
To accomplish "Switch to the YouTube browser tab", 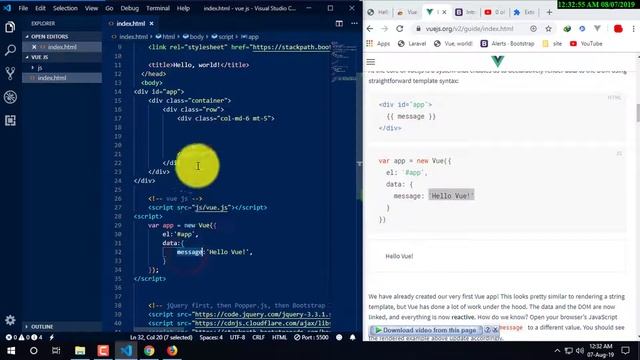I will (x=495, y=12).
